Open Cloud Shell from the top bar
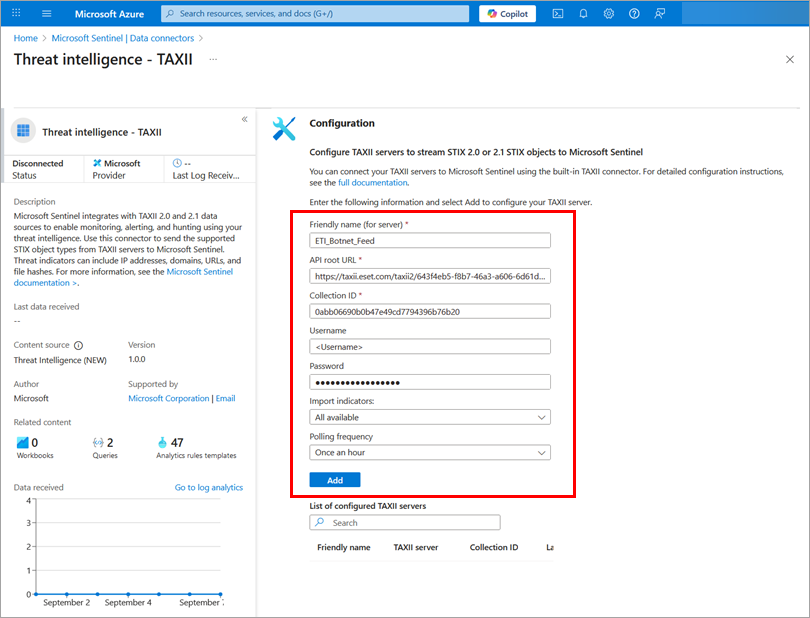 click(557, 14)
